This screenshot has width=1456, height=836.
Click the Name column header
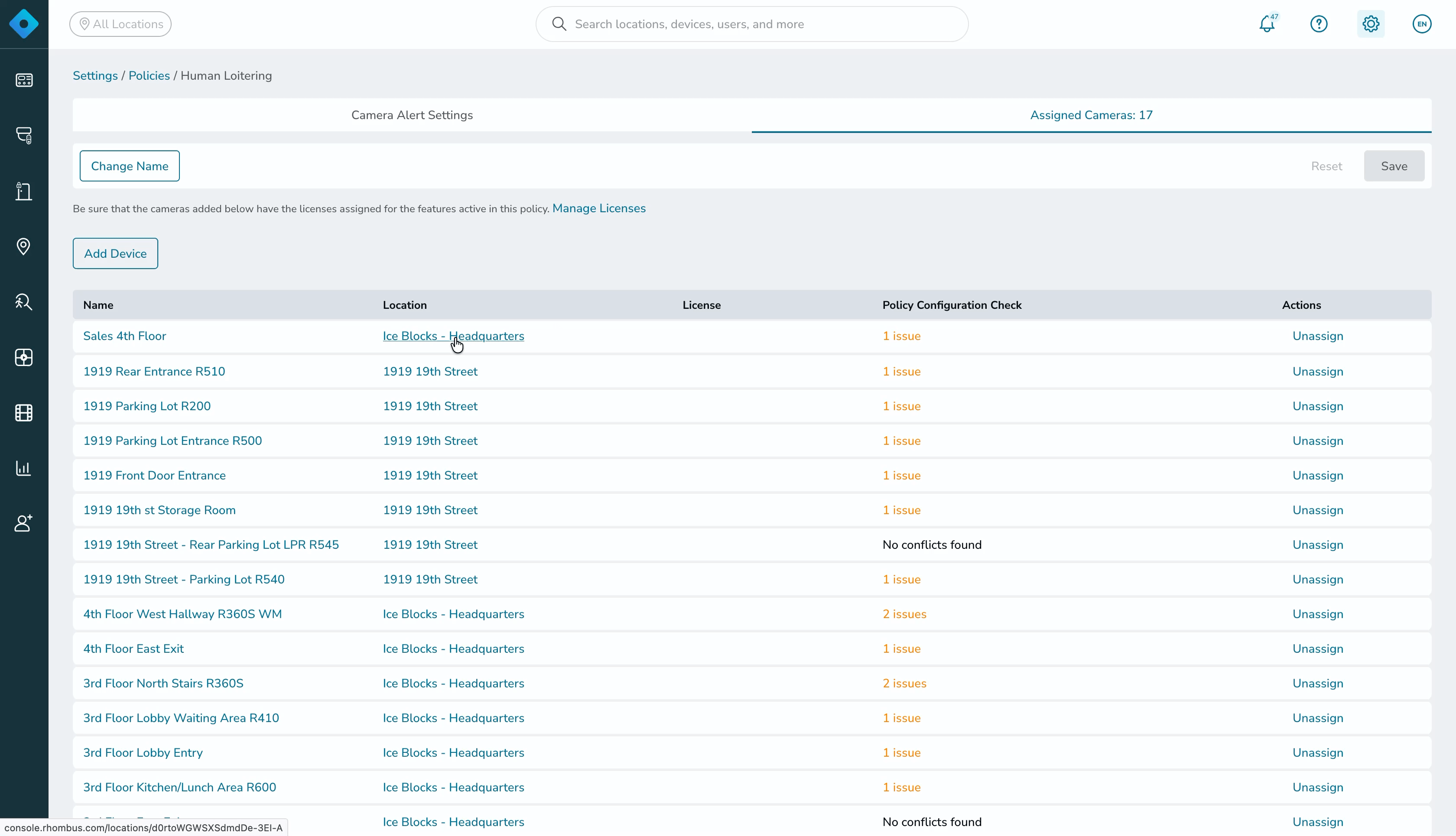(x=98, y=305)
